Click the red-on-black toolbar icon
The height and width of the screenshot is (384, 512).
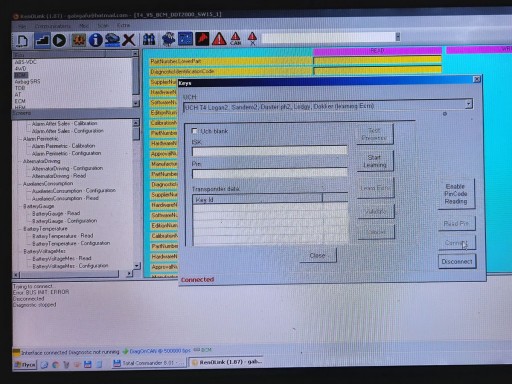click(202, 39)
